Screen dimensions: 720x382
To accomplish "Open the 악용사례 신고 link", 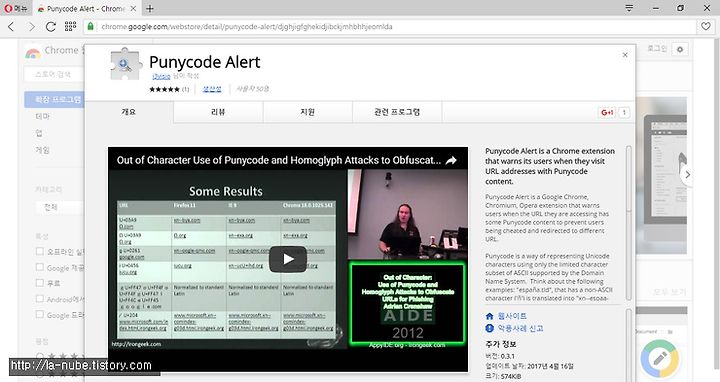I will click(x=520, y=328).
